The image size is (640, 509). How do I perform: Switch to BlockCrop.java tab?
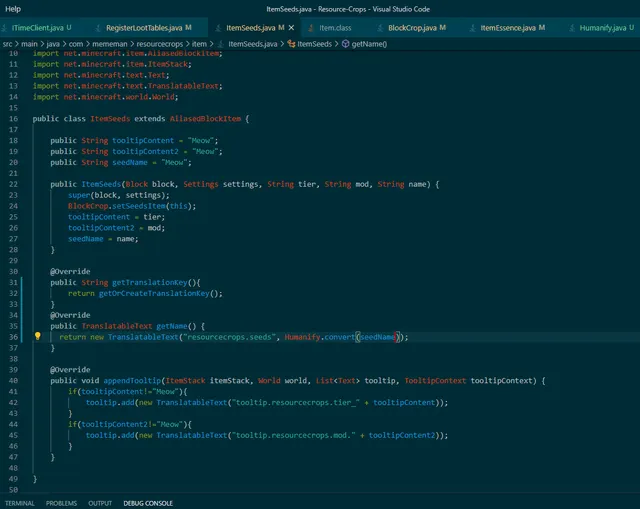pyautogui.click(x=412, y=28)
